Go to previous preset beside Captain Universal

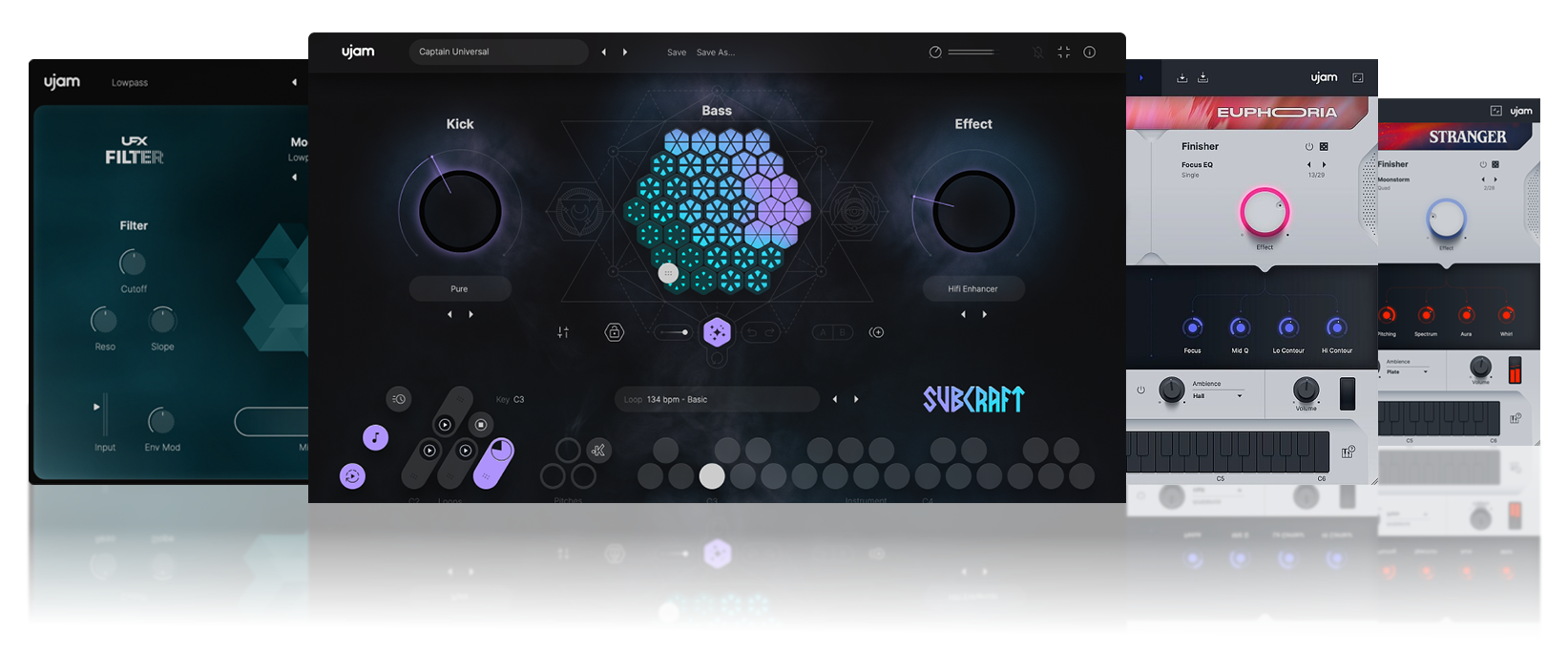[603, 53]
